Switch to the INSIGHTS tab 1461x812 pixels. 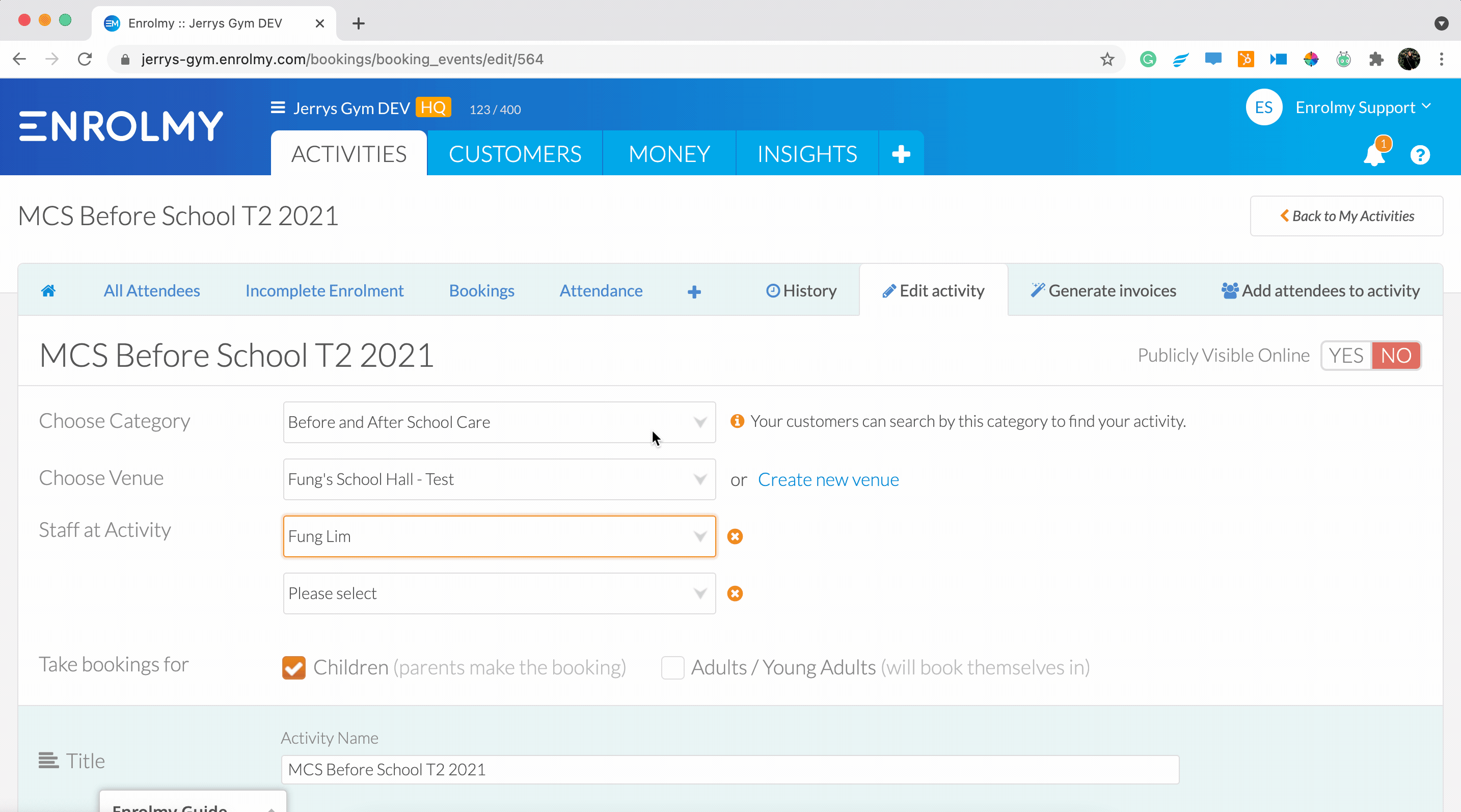tap(807, 154)
